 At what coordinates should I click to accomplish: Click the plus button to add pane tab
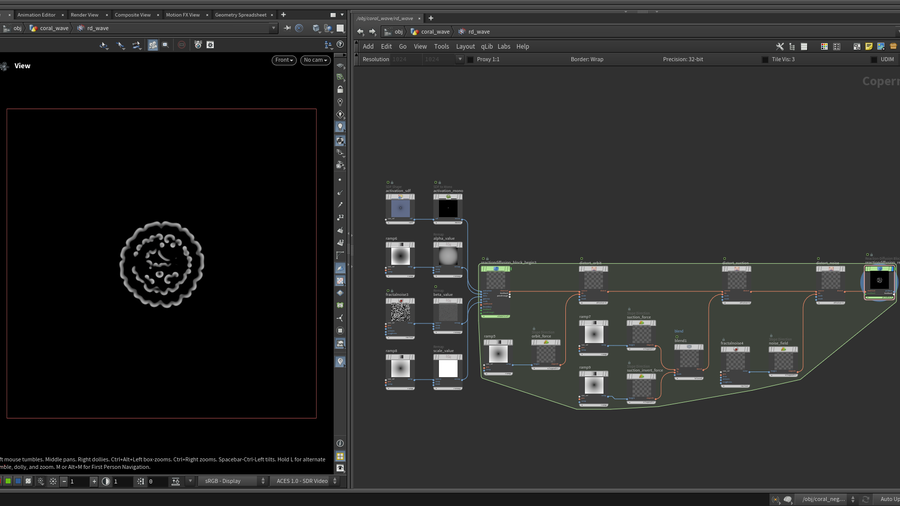[283, 15]
